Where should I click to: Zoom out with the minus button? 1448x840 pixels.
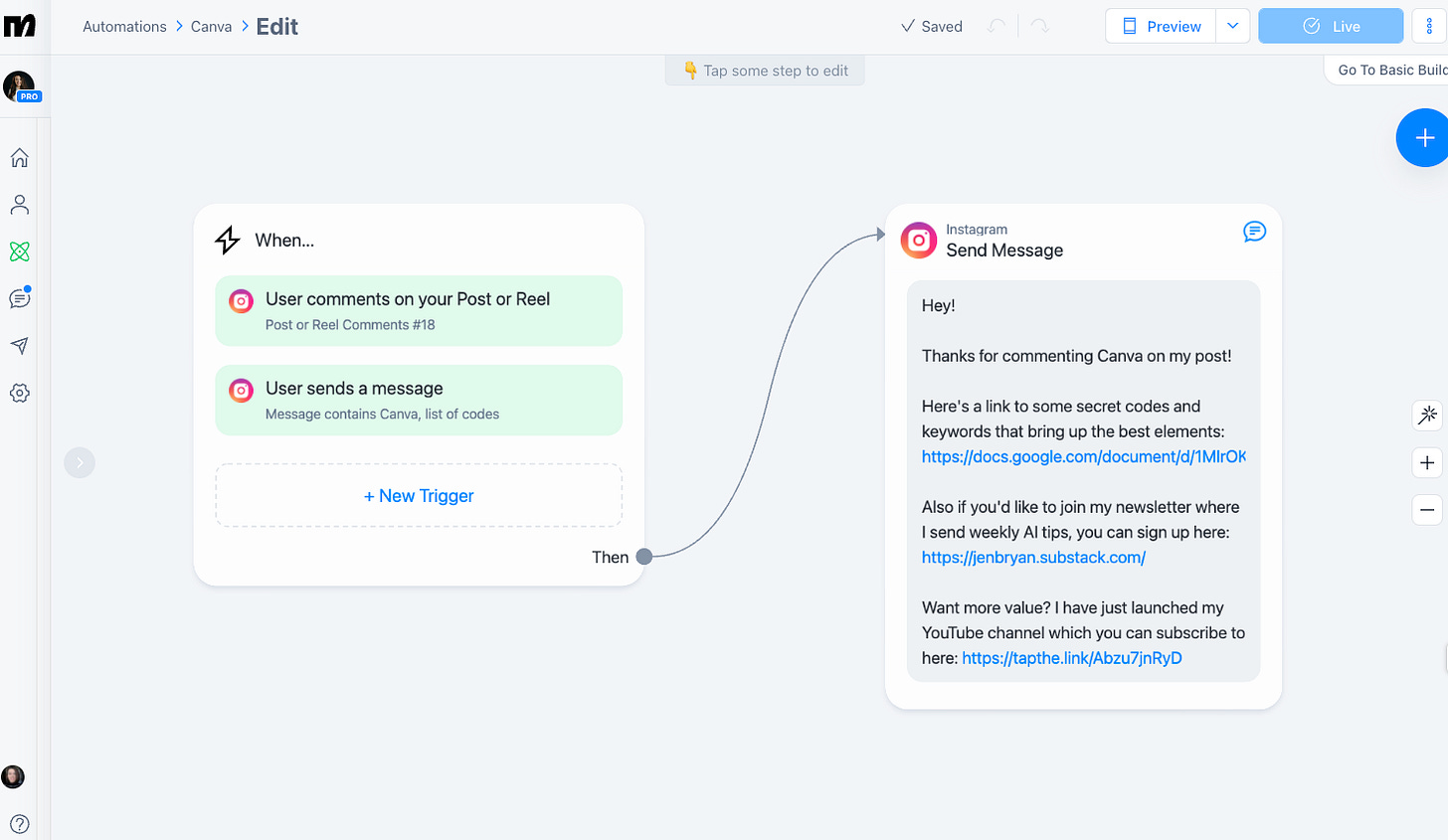coord(1427,510)
